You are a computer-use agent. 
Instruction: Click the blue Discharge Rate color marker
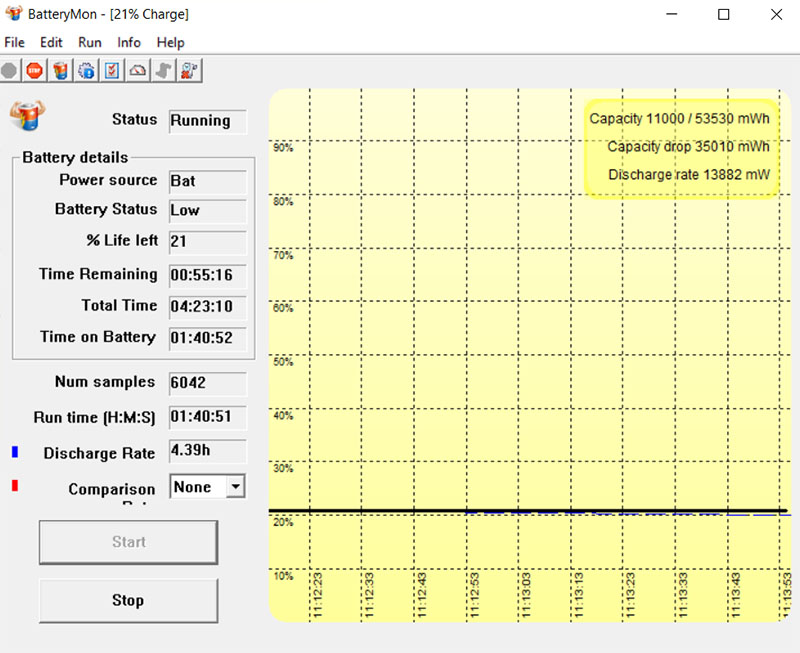point(15,453)
